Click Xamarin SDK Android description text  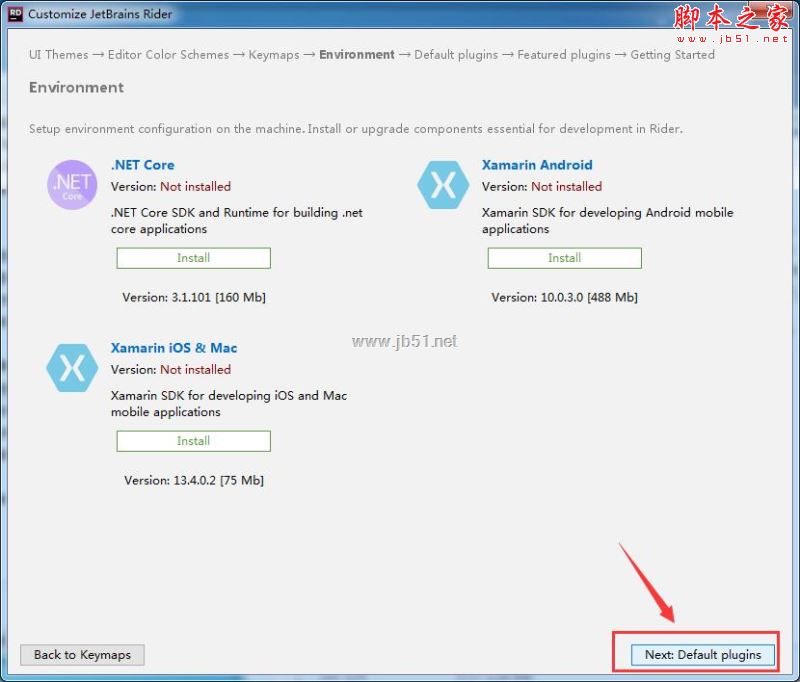pyautogui.click(x=608, y=221)
